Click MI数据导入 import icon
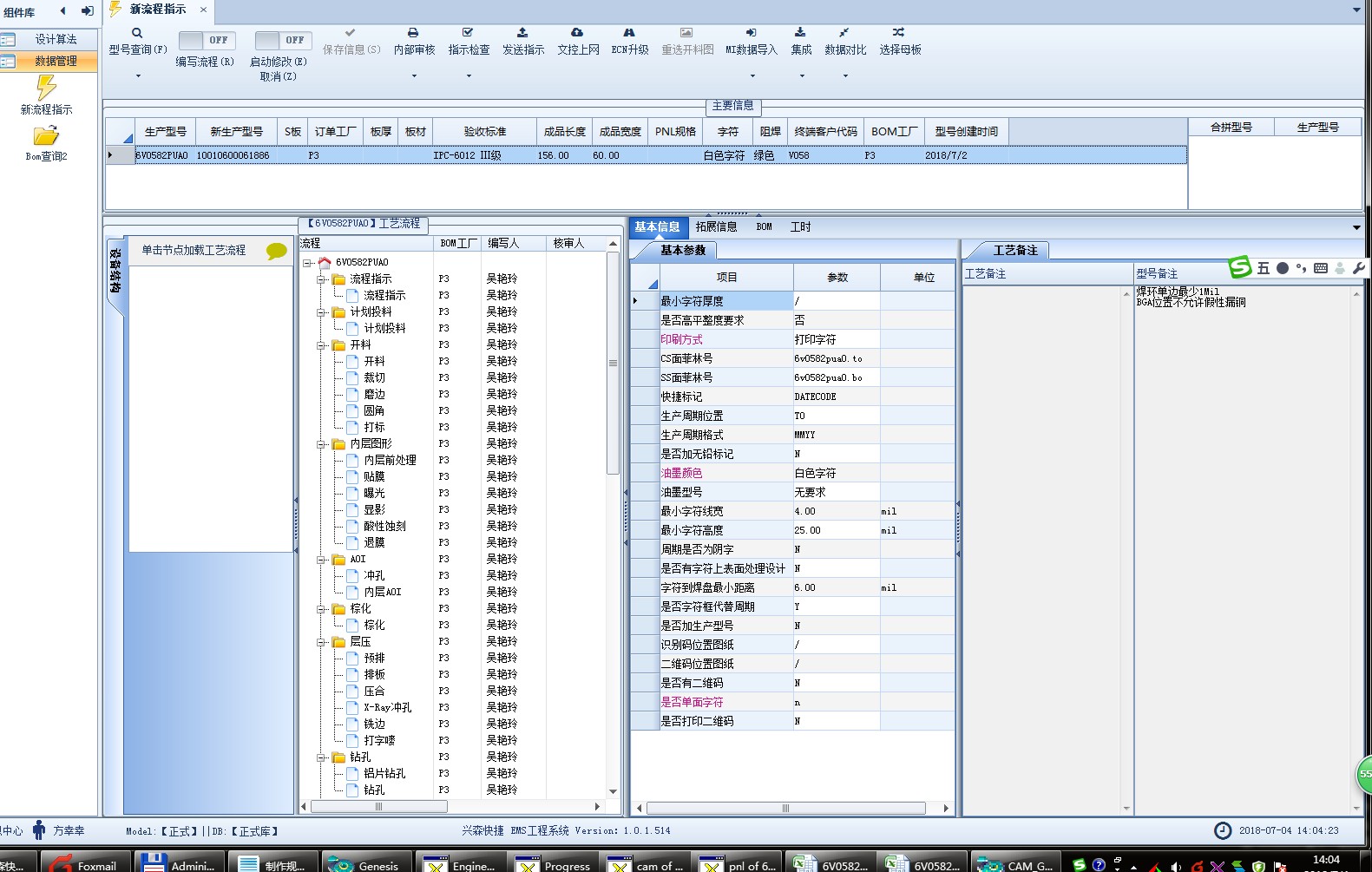 (751, 33)
